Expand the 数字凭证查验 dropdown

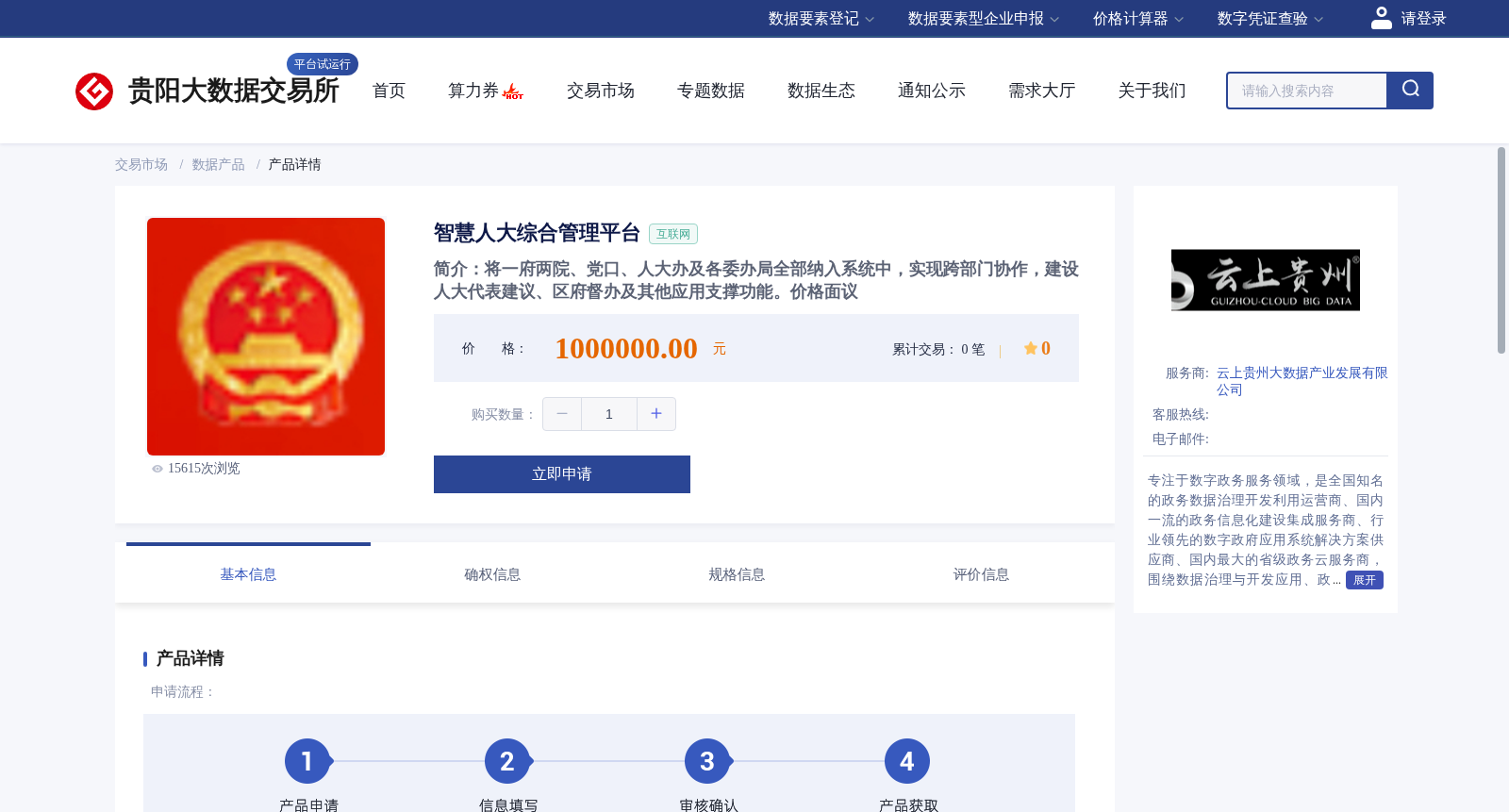click(x=1270, y=19)
